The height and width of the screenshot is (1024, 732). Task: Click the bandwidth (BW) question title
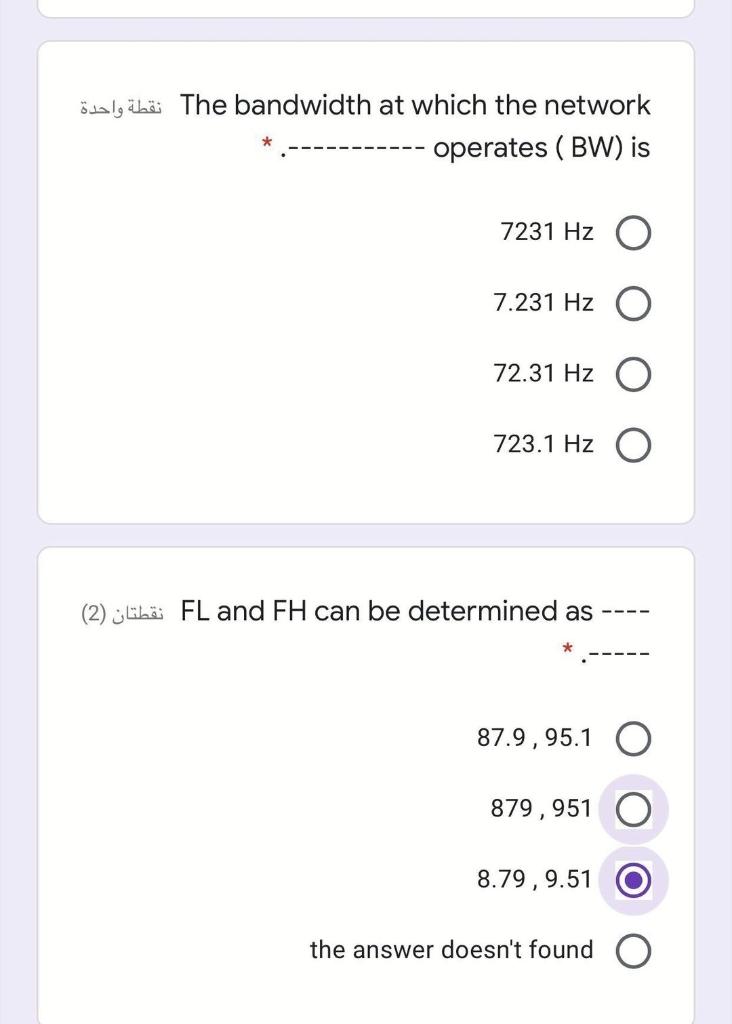click(x=415, y=125)
